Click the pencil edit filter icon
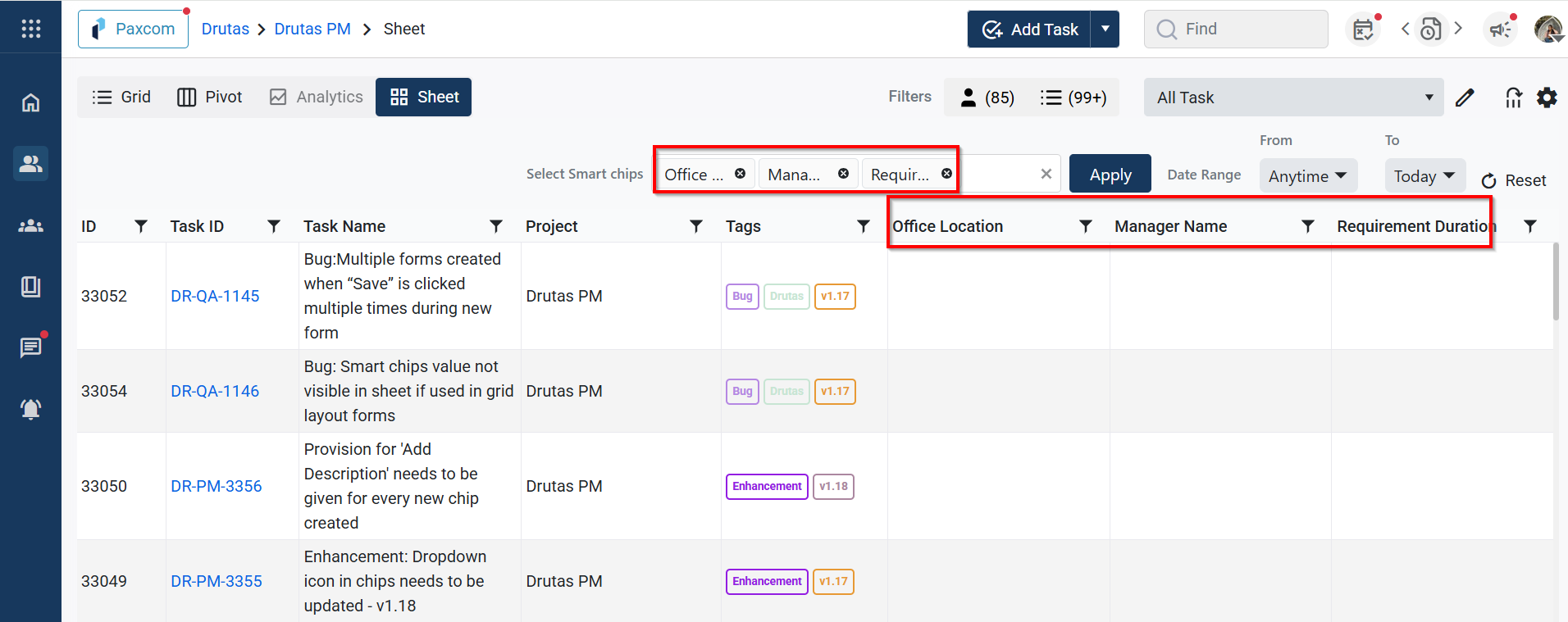Image resolution: width=1568 pixels, height=622 pixels. click(x=1465, y=98)
